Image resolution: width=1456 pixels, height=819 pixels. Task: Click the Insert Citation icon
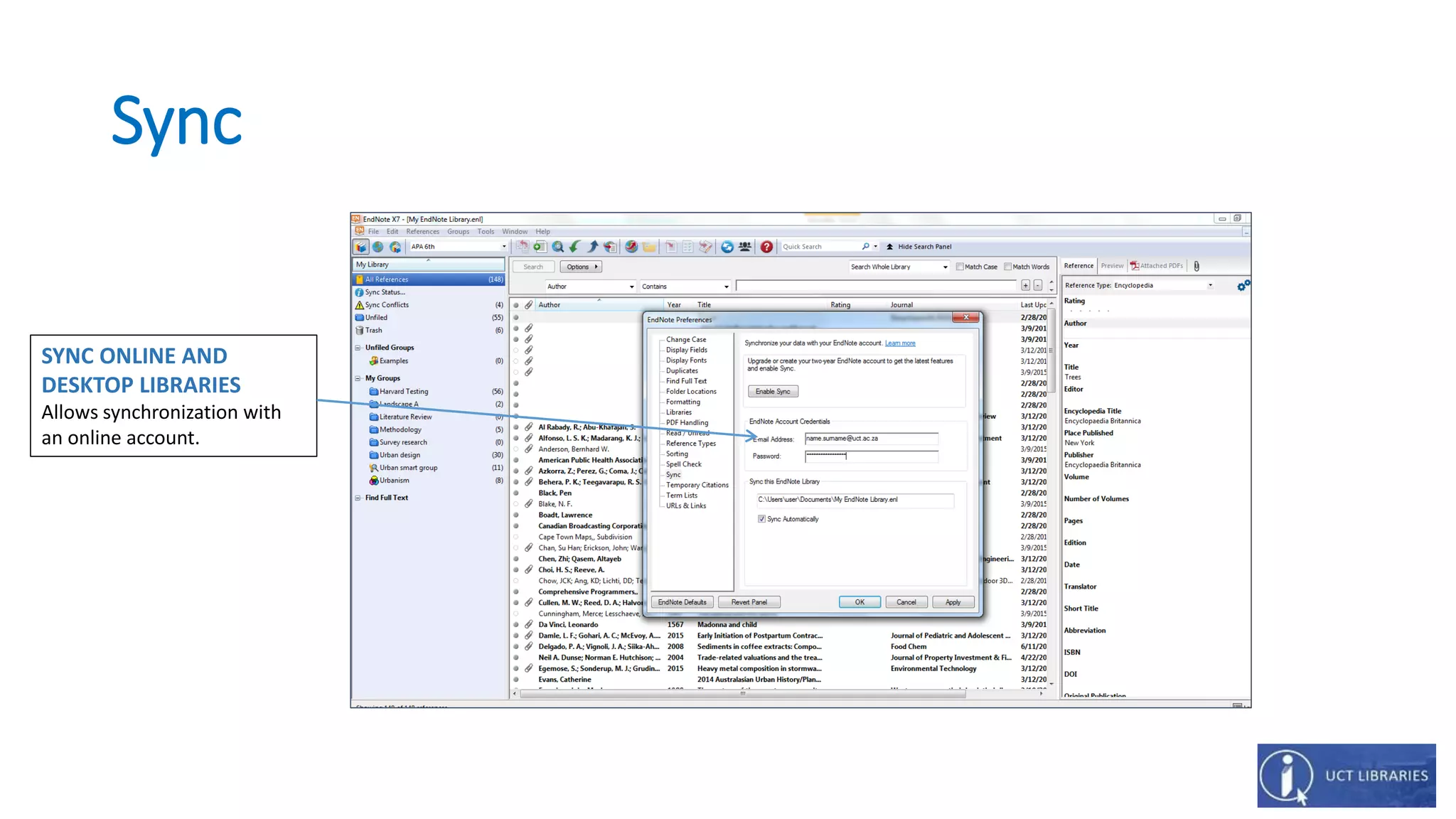pyautogui.click(x=671, y=247)
